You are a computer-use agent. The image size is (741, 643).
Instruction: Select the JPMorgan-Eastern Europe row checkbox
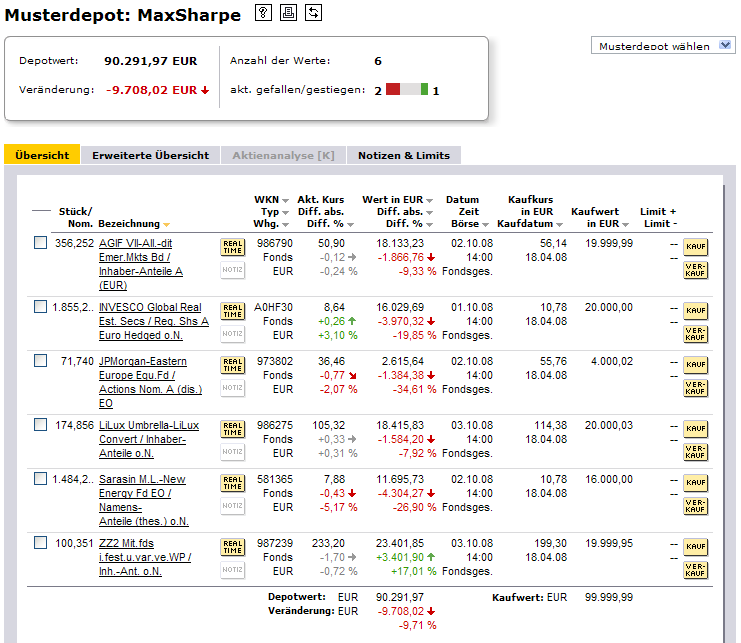tap(40, 359)
